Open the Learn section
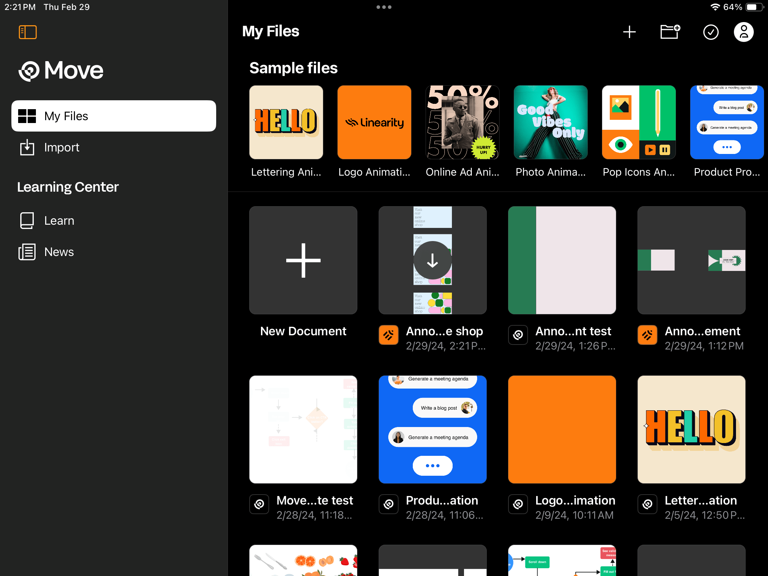The image size is (768, 576). pos(114,221)
